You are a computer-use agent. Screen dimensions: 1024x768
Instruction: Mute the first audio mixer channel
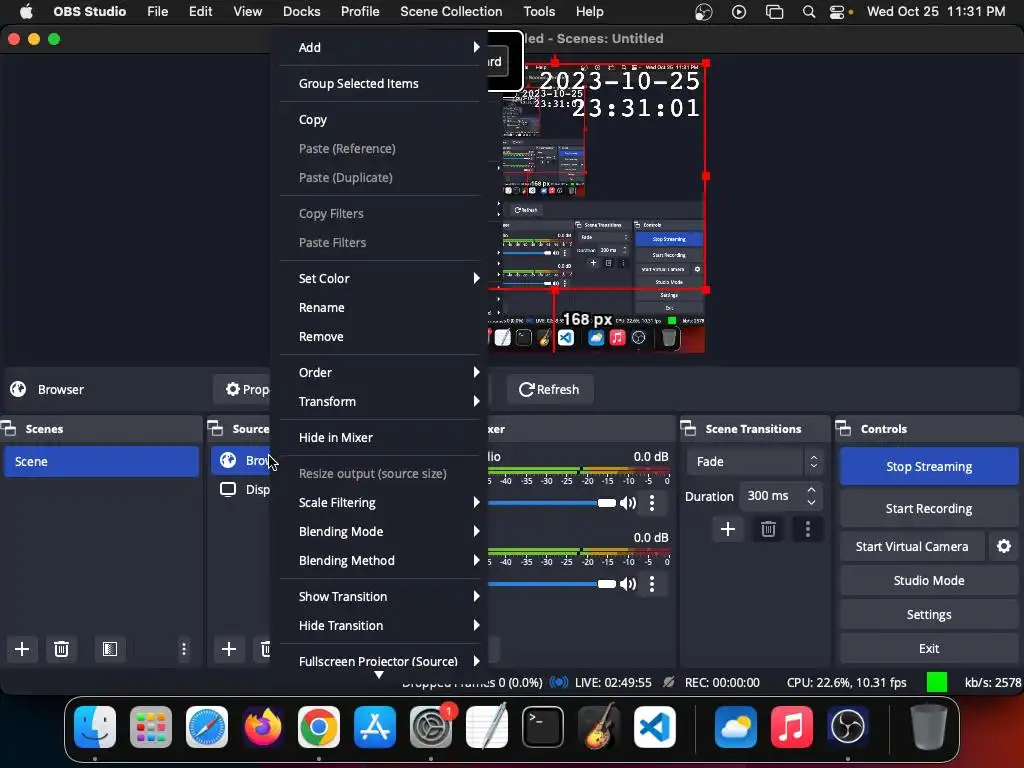tap(628, 502)
